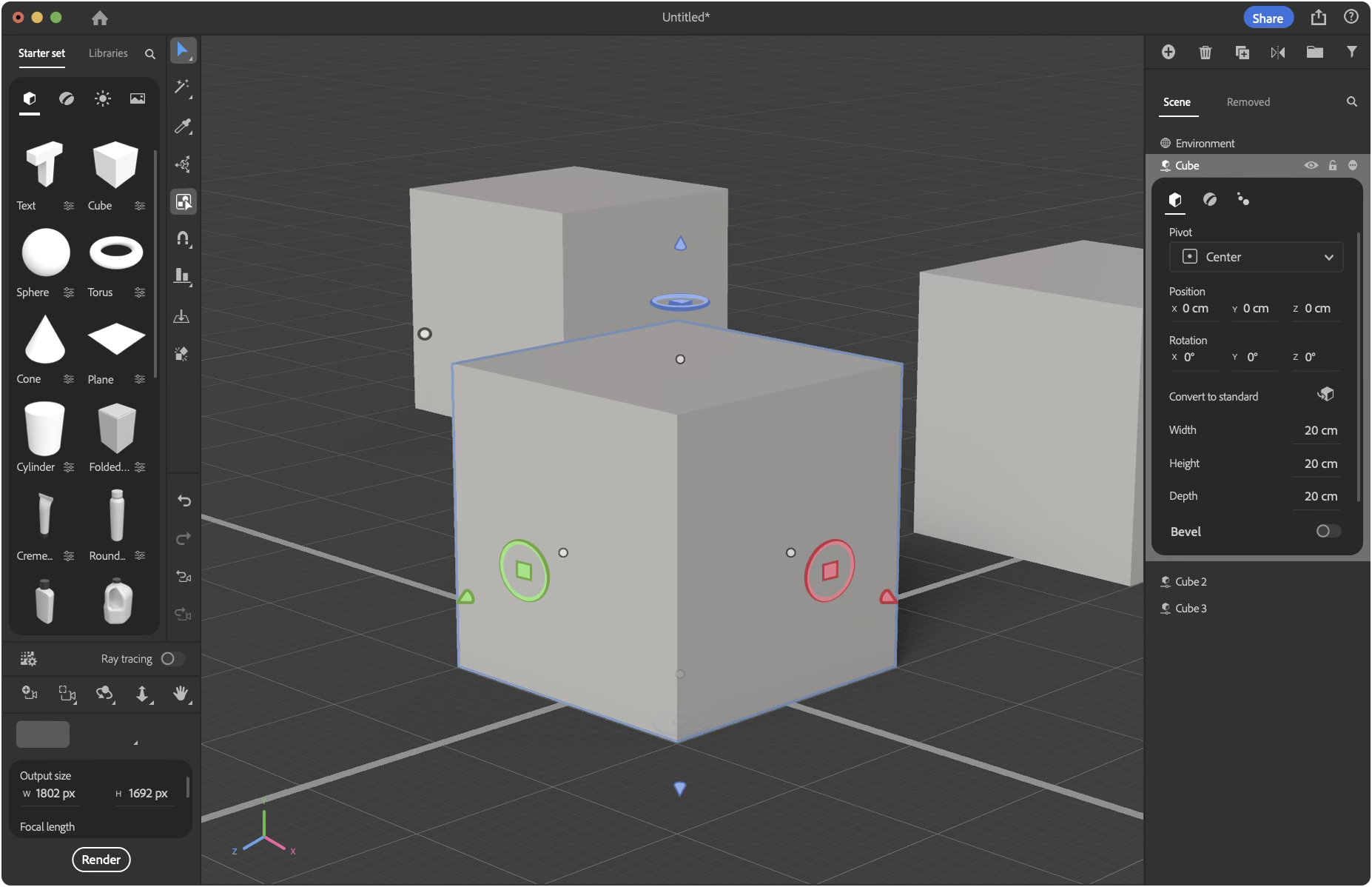Click the blue Share button
This screenshot has height=887, width=1372.
point(1267,18)
